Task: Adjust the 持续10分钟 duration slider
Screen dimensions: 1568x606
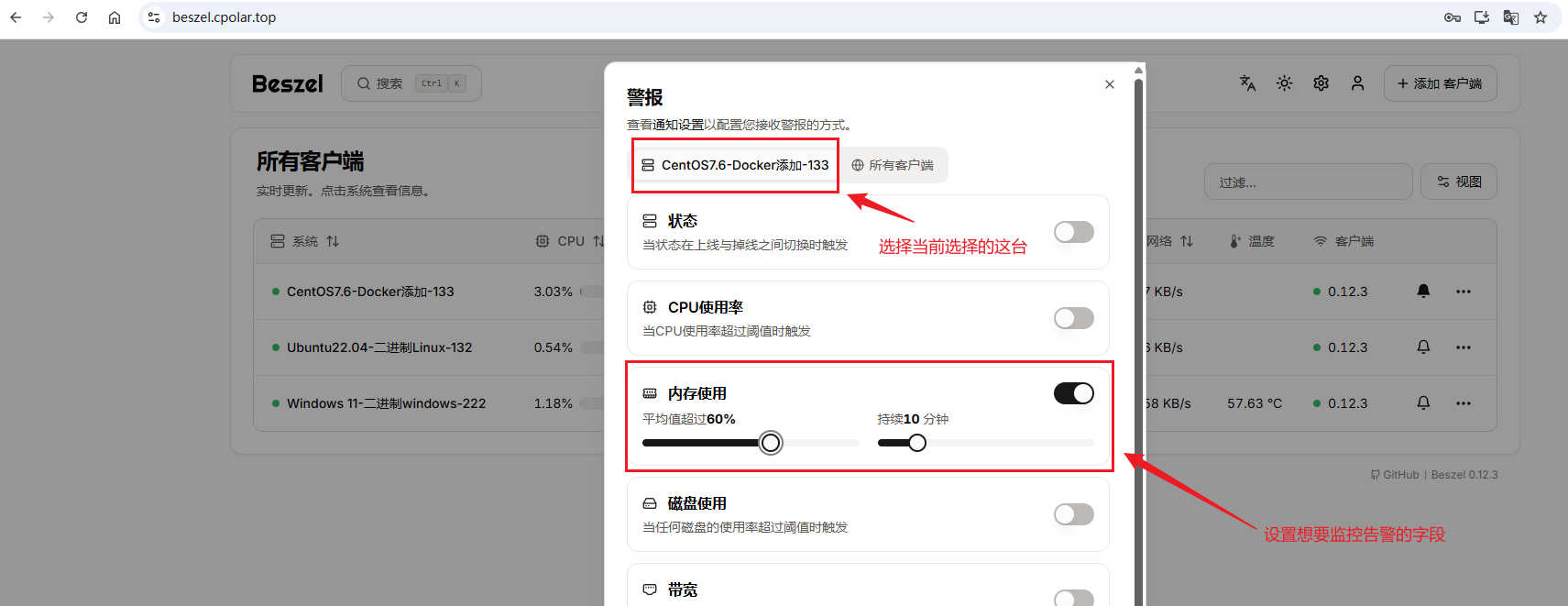Action: coord(916,443)
